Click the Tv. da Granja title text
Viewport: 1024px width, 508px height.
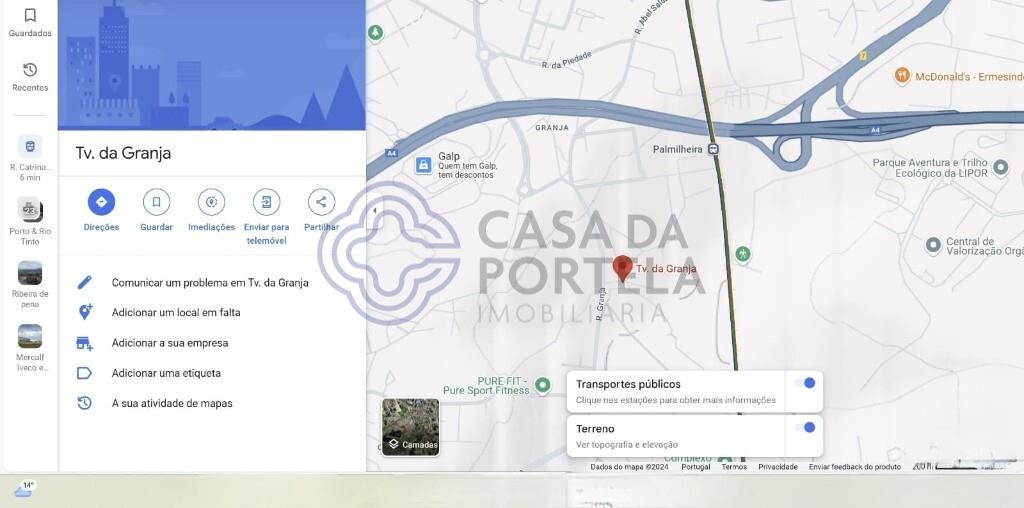tap(123, 153)
